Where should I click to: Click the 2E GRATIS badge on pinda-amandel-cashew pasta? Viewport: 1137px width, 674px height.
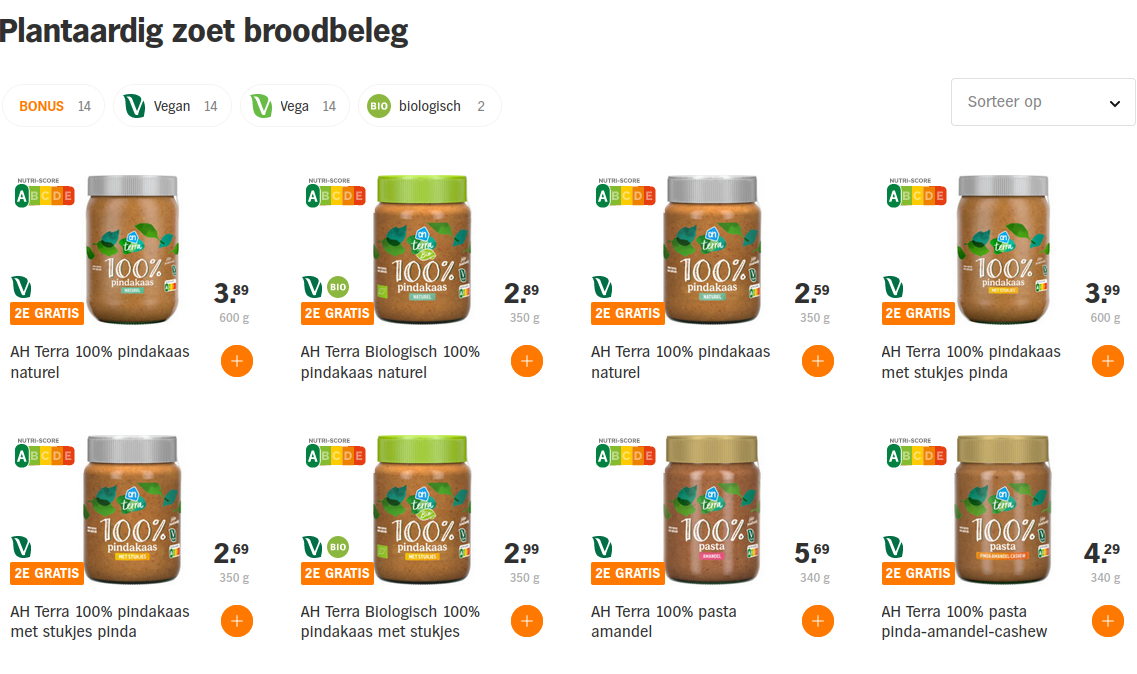917,573
